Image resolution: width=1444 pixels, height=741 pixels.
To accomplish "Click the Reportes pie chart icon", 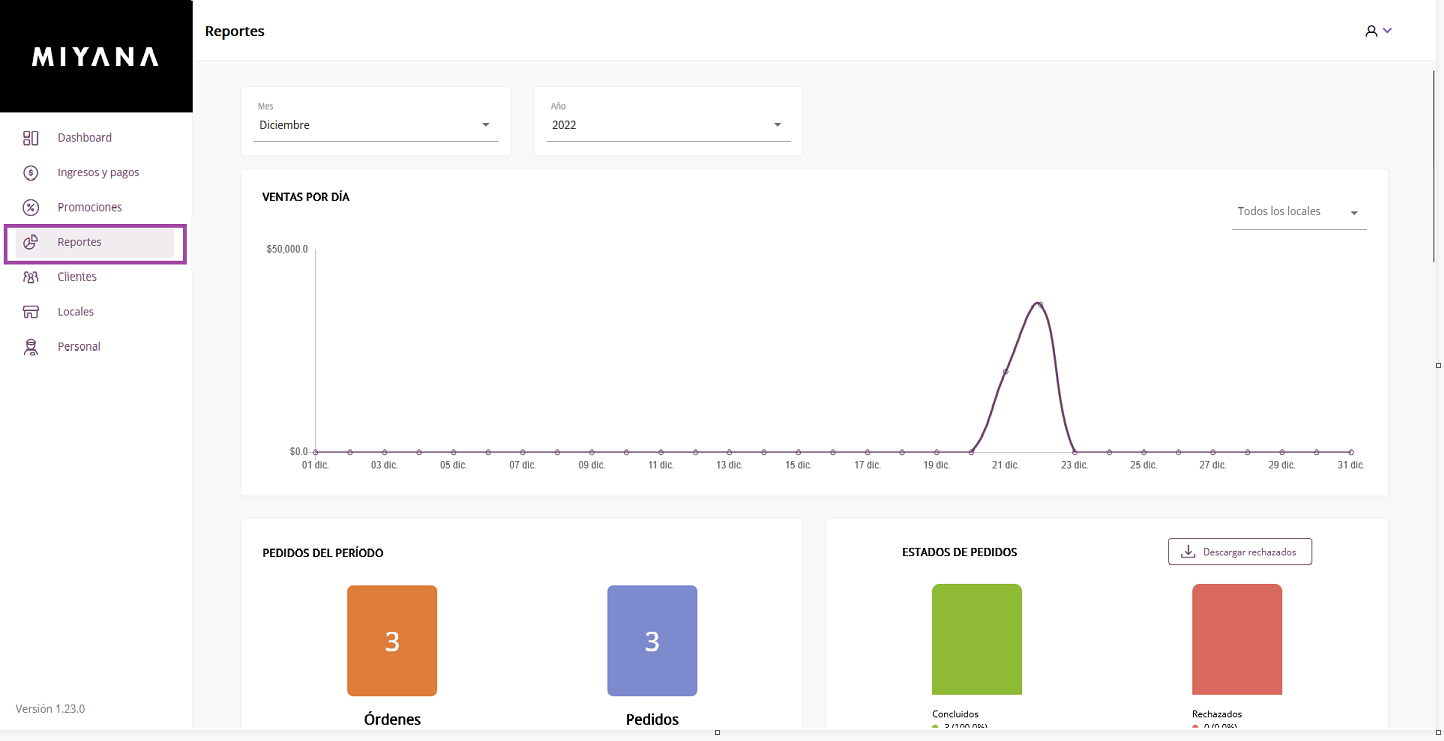I will tap(31, 242).
